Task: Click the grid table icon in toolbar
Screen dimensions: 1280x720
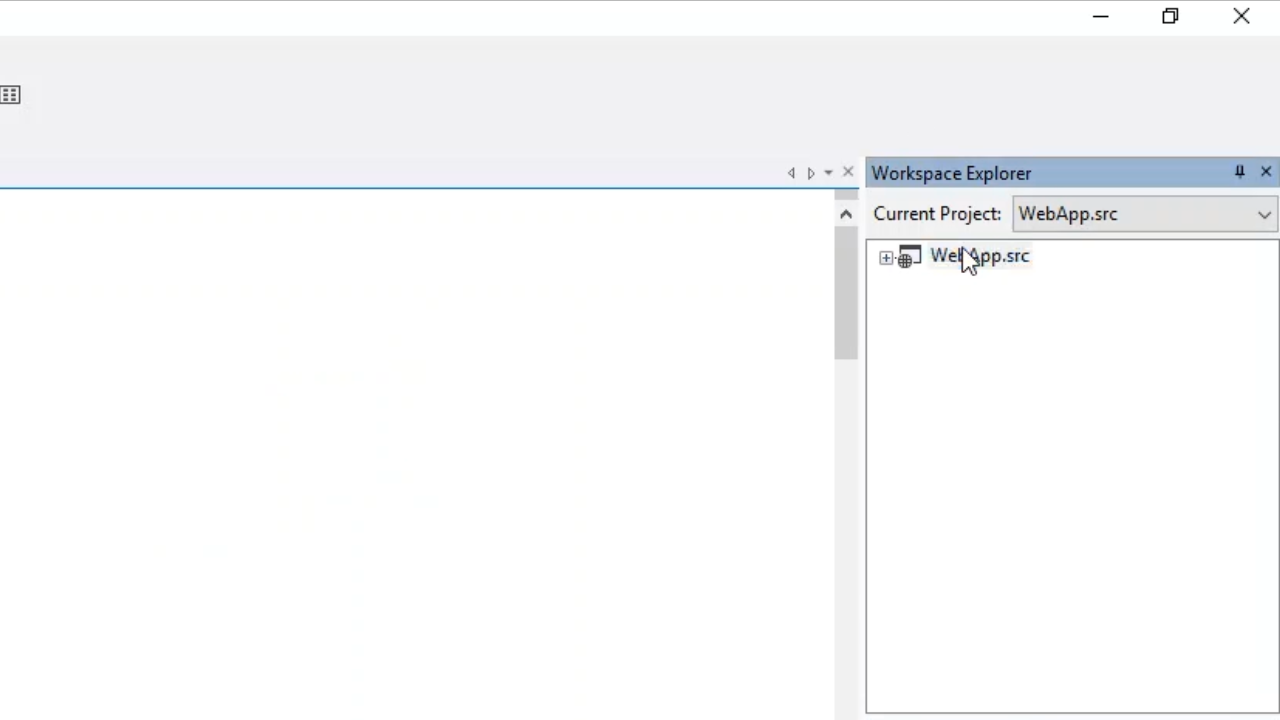Action: [10, 95]
